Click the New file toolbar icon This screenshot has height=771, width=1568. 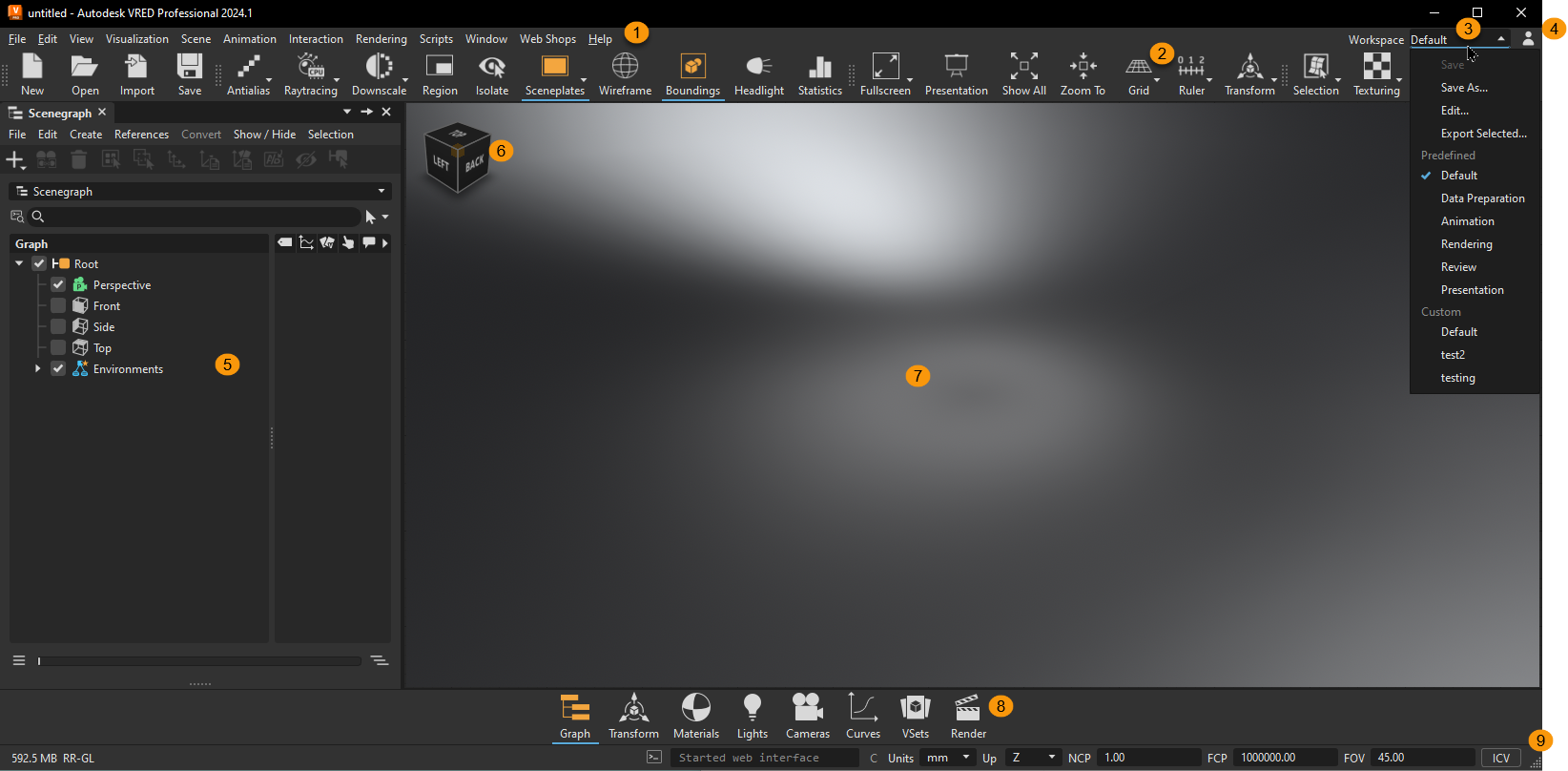32,74
